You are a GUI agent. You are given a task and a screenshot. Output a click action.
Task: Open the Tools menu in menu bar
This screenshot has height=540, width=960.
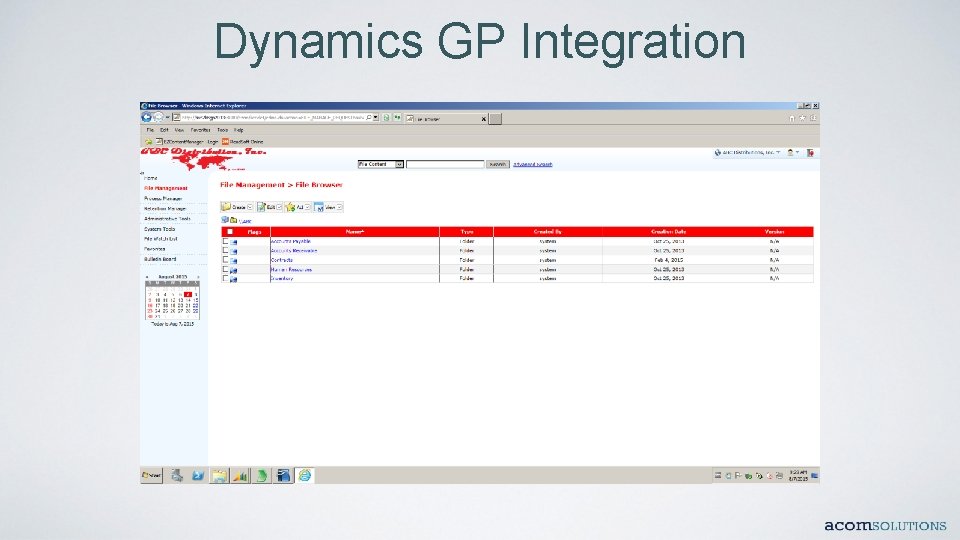coord(222,130)
